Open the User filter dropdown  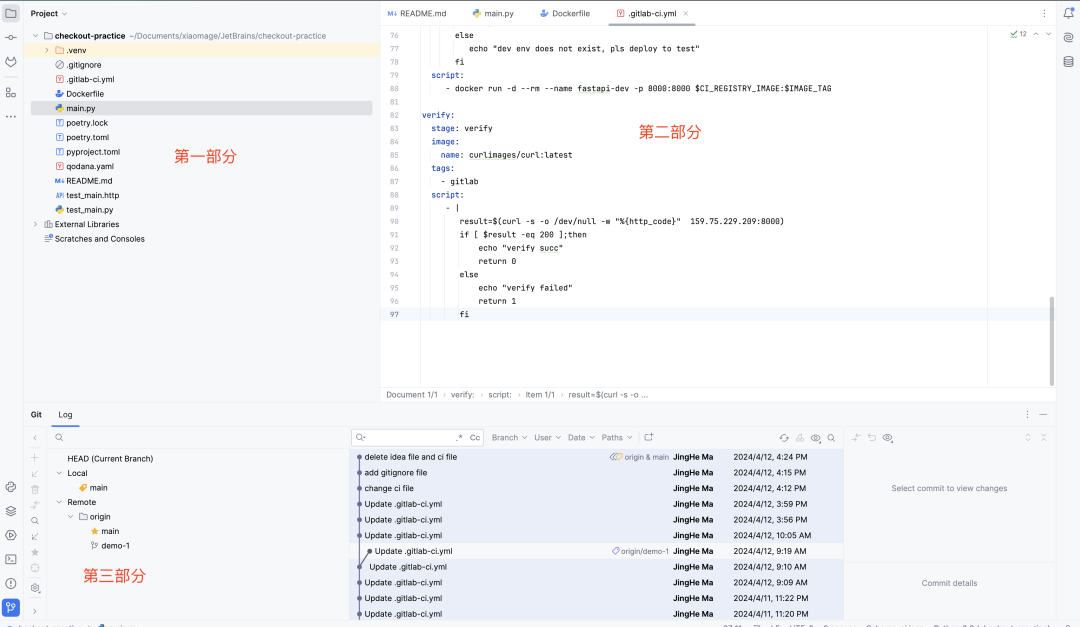coord(548,438)
